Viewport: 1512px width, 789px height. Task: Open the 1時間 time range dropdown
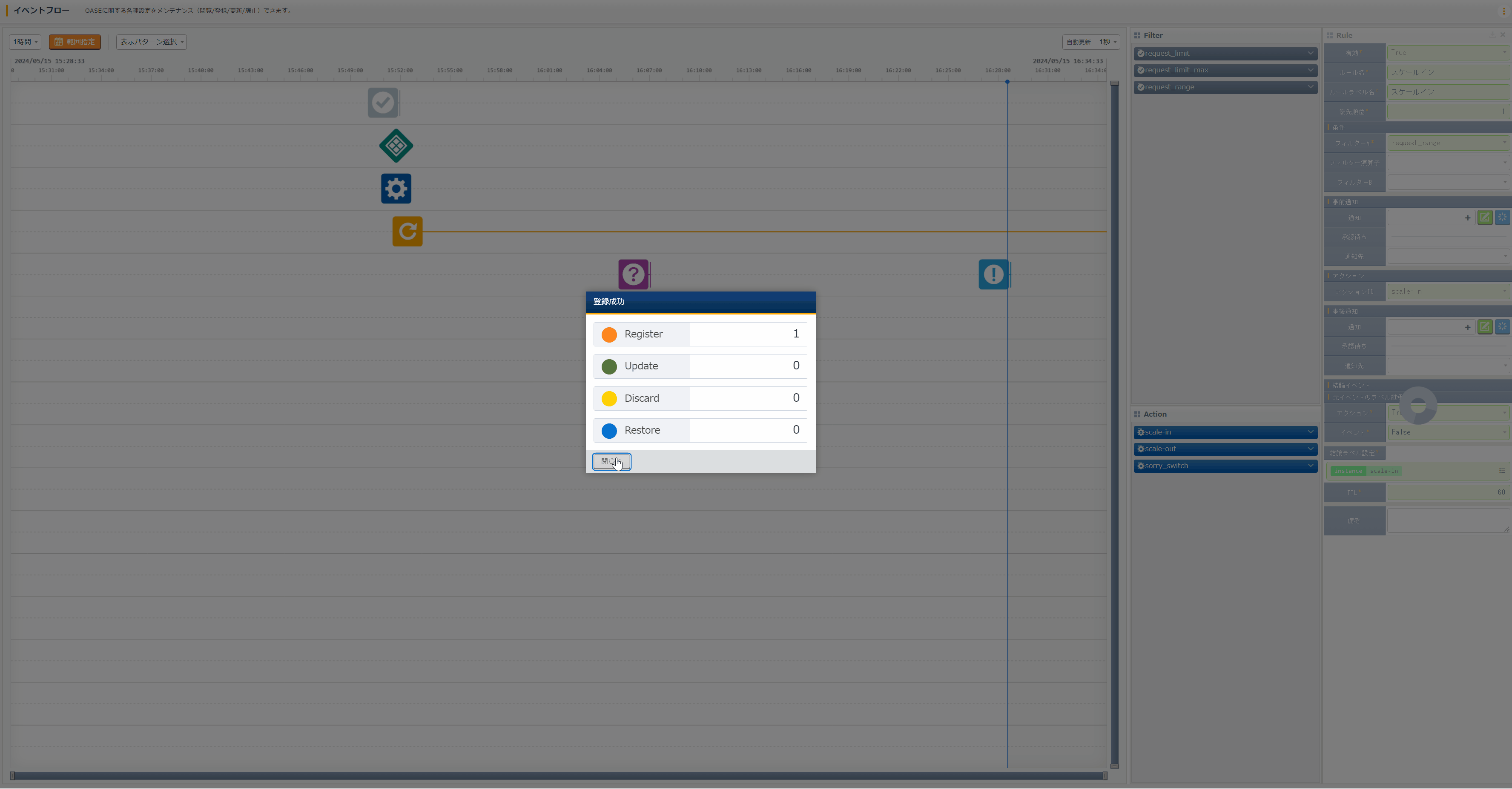[x=25, y=42]
